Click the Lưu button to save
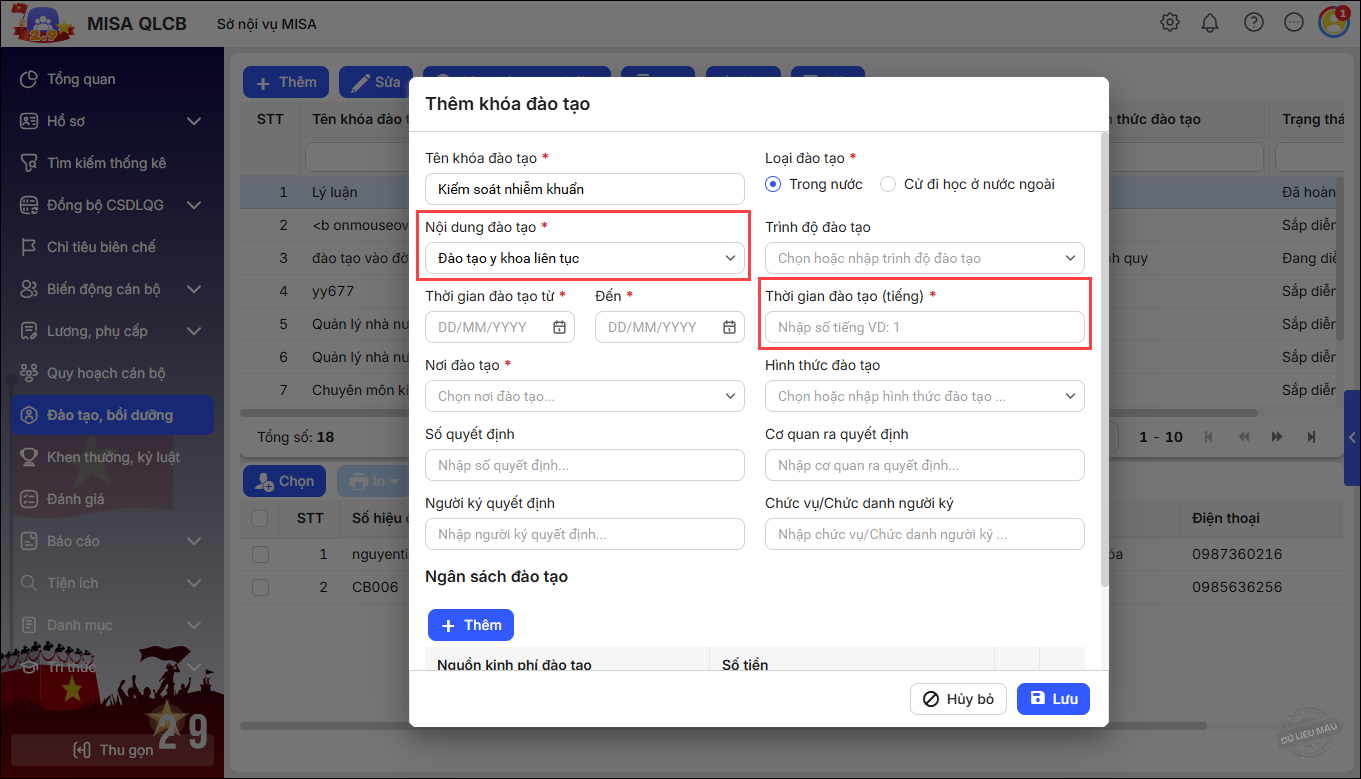Image resolution: width=1361 pixels, height=779 pixels. click(1052, 699)
